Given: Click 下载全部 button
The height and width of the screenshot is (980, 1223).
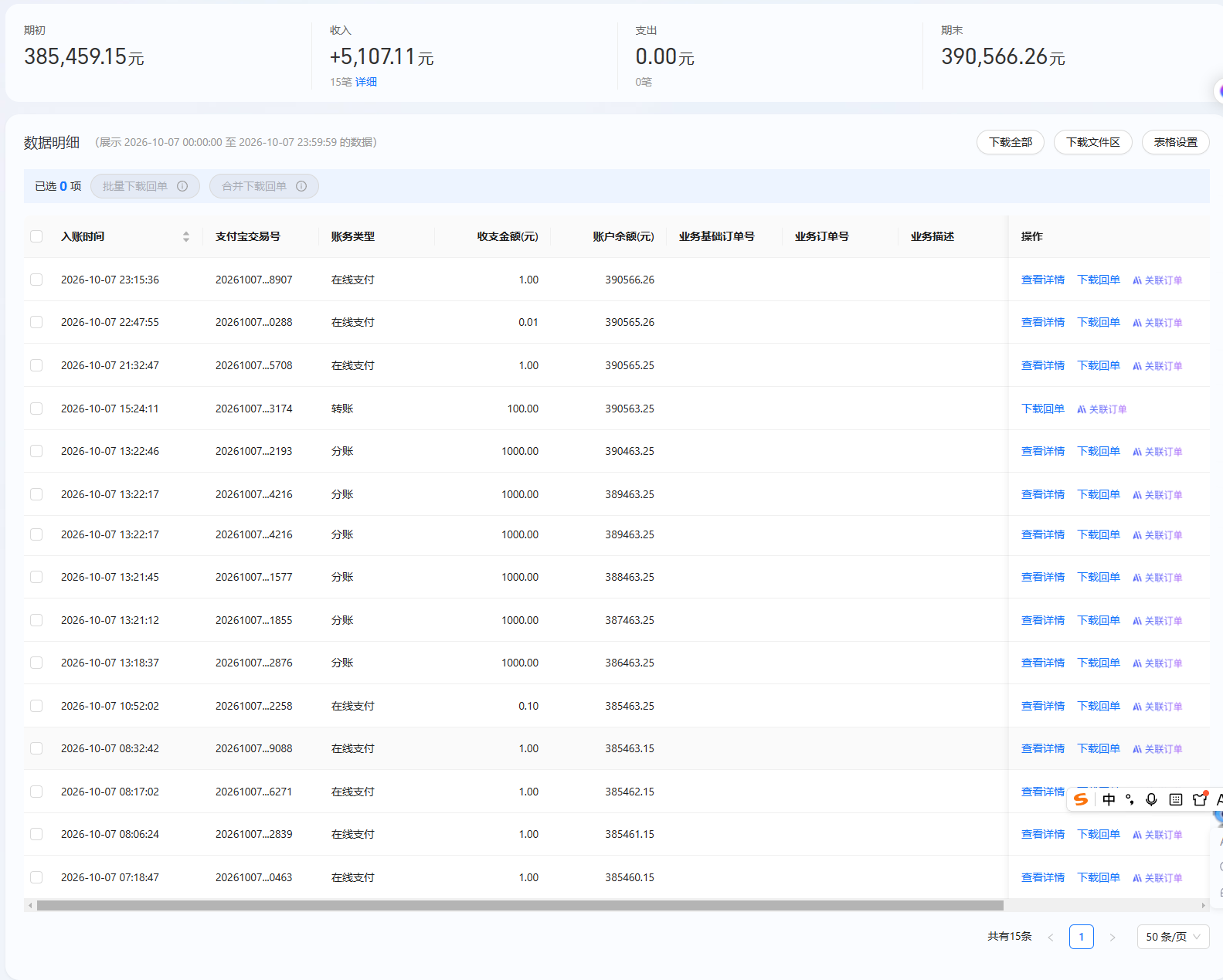Looking at the screenshot, I should (x=1011, y=142).
